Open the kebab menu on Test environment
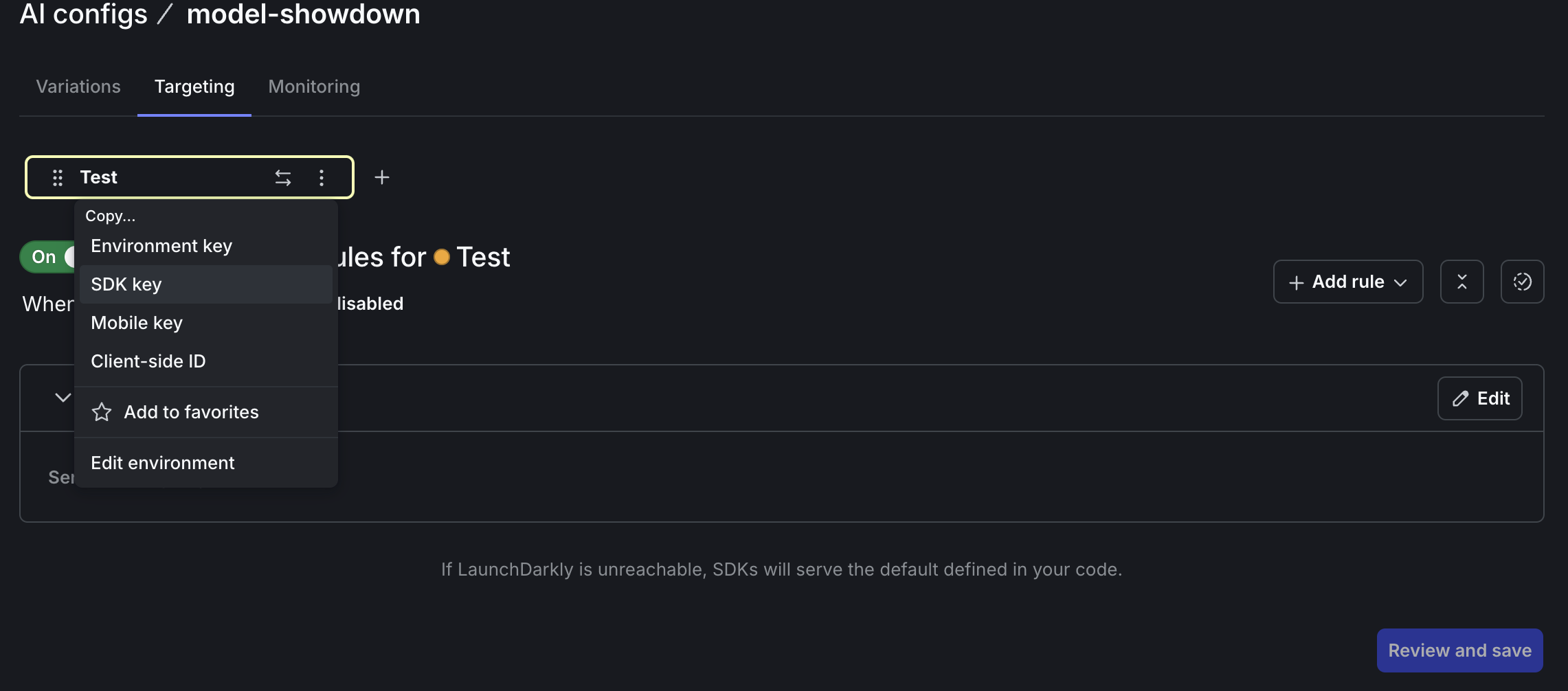The image size is (1568, 691). [322, 177]
